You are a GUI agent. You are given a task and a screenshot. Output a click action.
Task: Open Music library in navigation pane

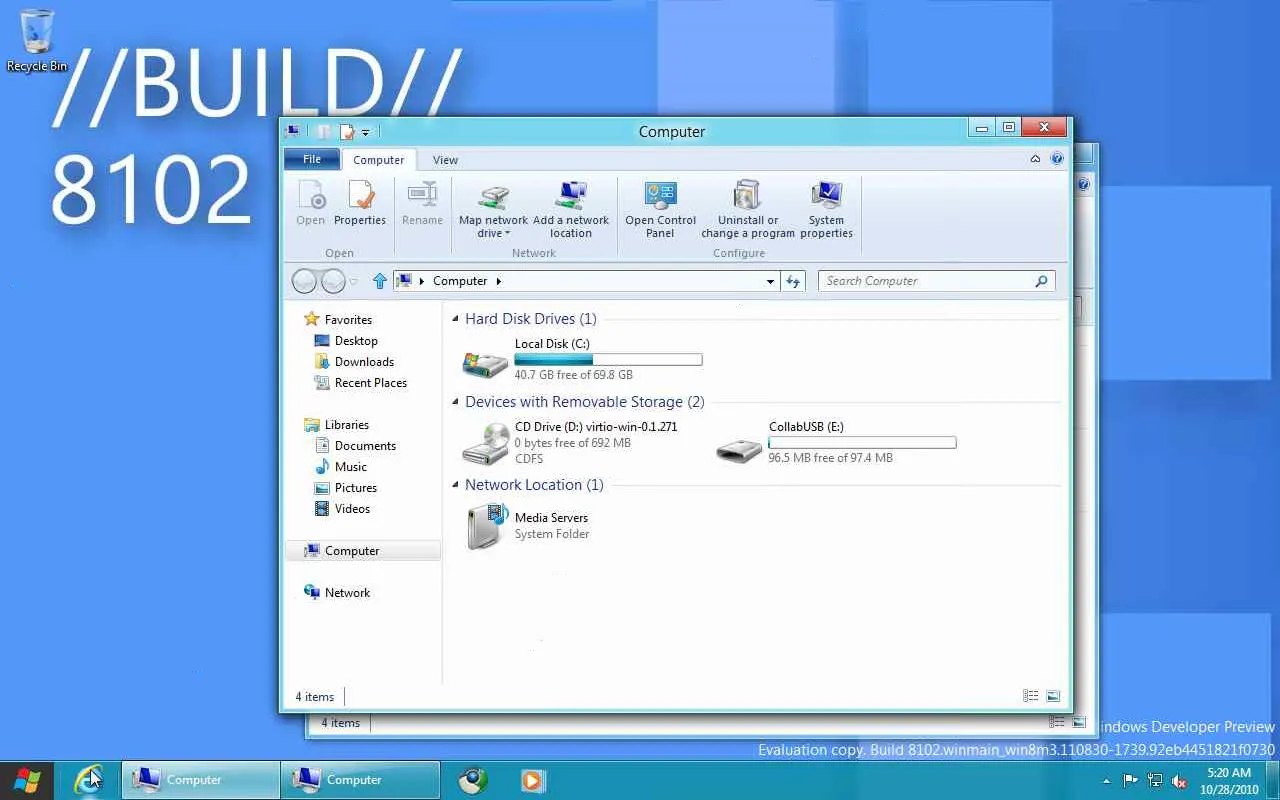pyautogui.click(x=341, y=467)
